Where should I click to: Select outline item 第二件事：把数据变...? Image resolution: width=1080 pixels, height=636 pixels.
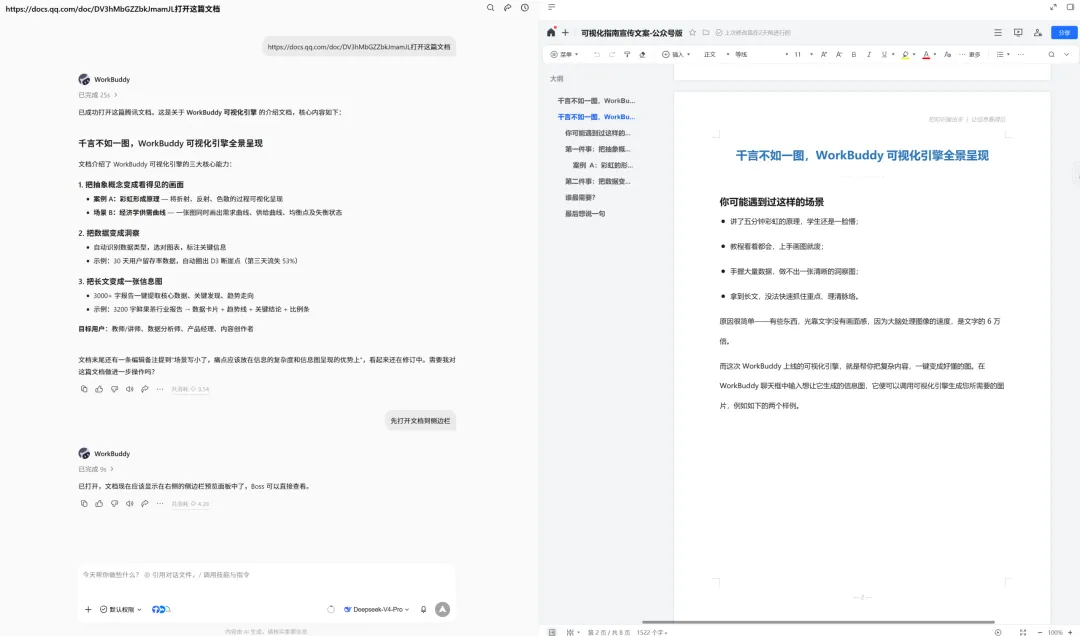coord(597,181)
